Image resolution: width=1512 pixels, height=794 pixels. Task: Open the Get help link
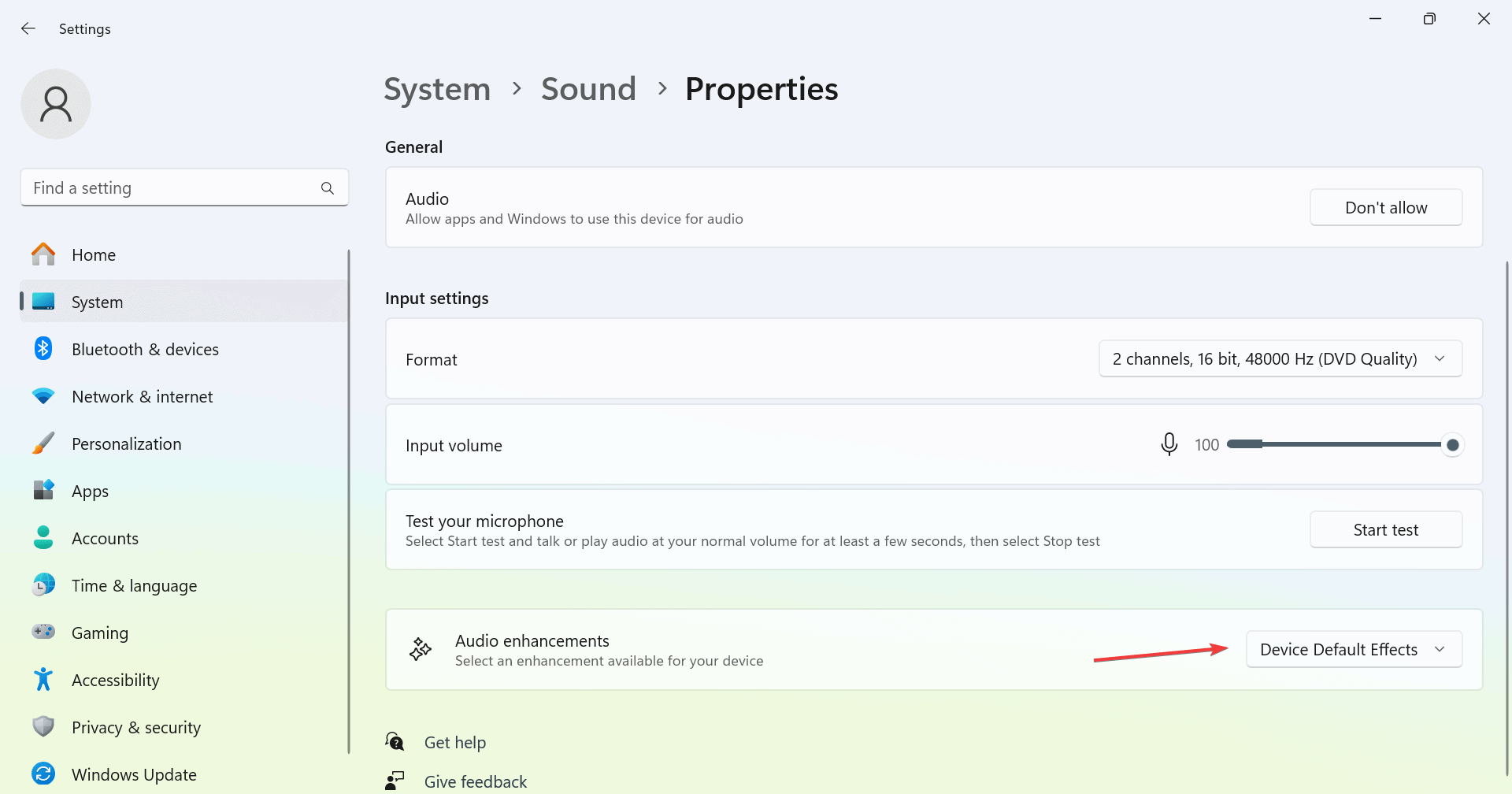pyautogui.click(x=454, y=743)
